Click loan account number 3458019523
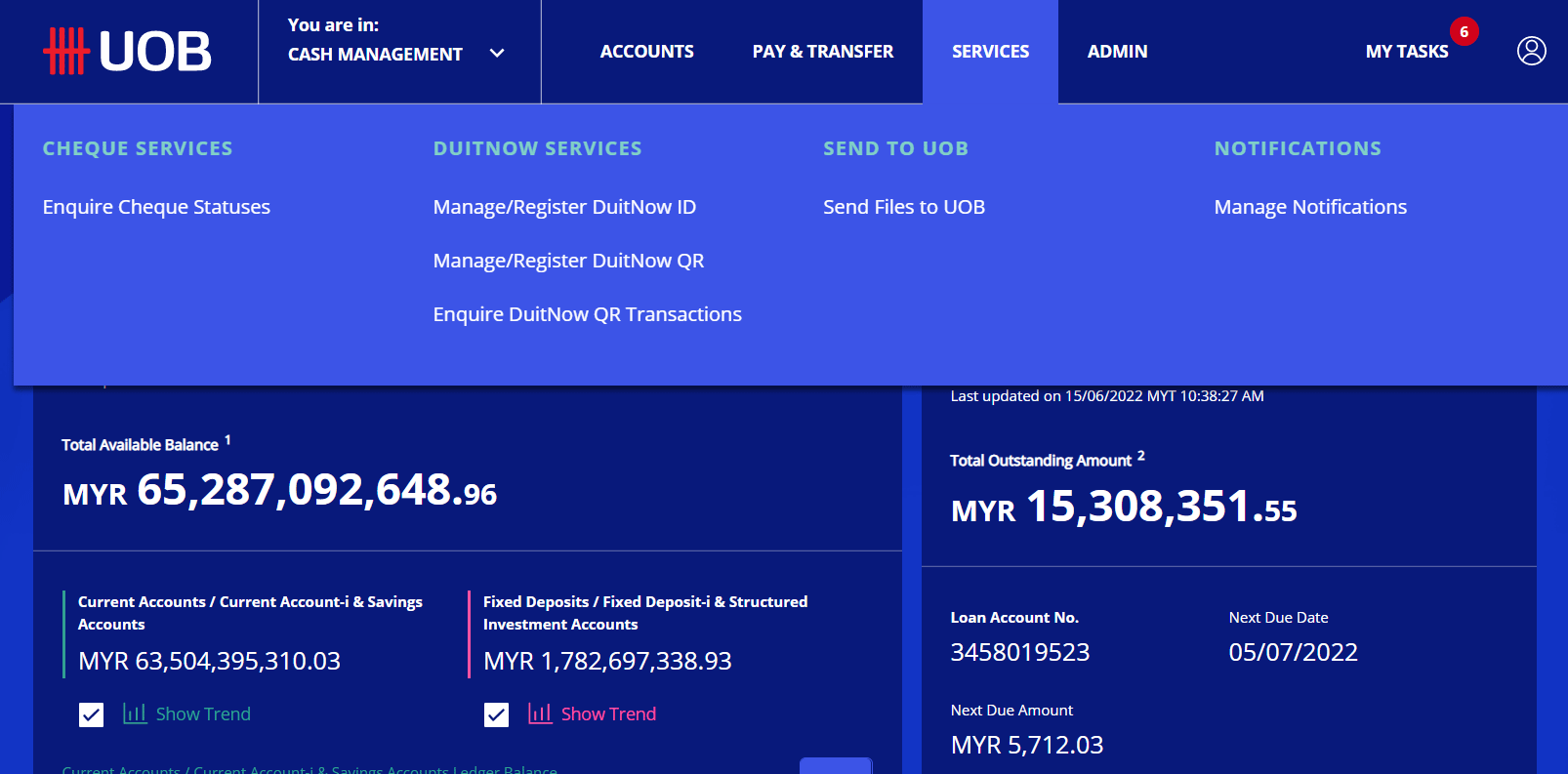Viewport: 1568px width, 774px height. (x=1020, y=652)
